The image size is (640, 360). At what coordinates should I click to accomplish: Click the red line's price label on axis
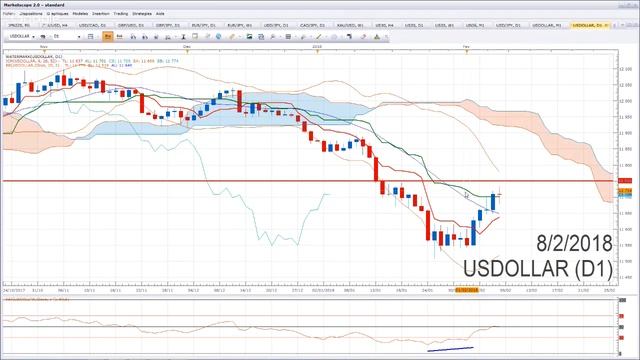coord(625,181)
